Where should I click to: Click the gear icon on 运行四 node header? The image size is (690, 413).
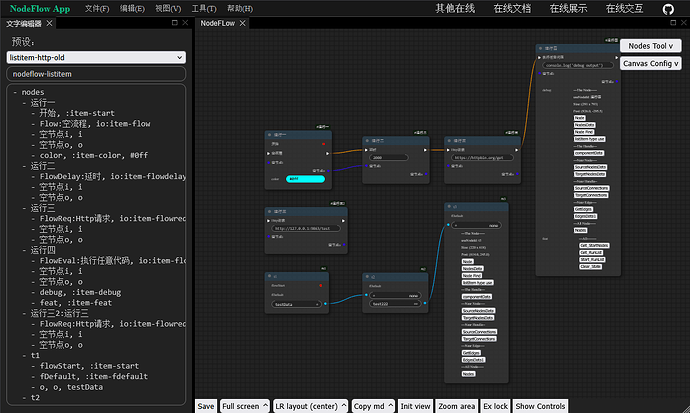click(x=540, y=48)
